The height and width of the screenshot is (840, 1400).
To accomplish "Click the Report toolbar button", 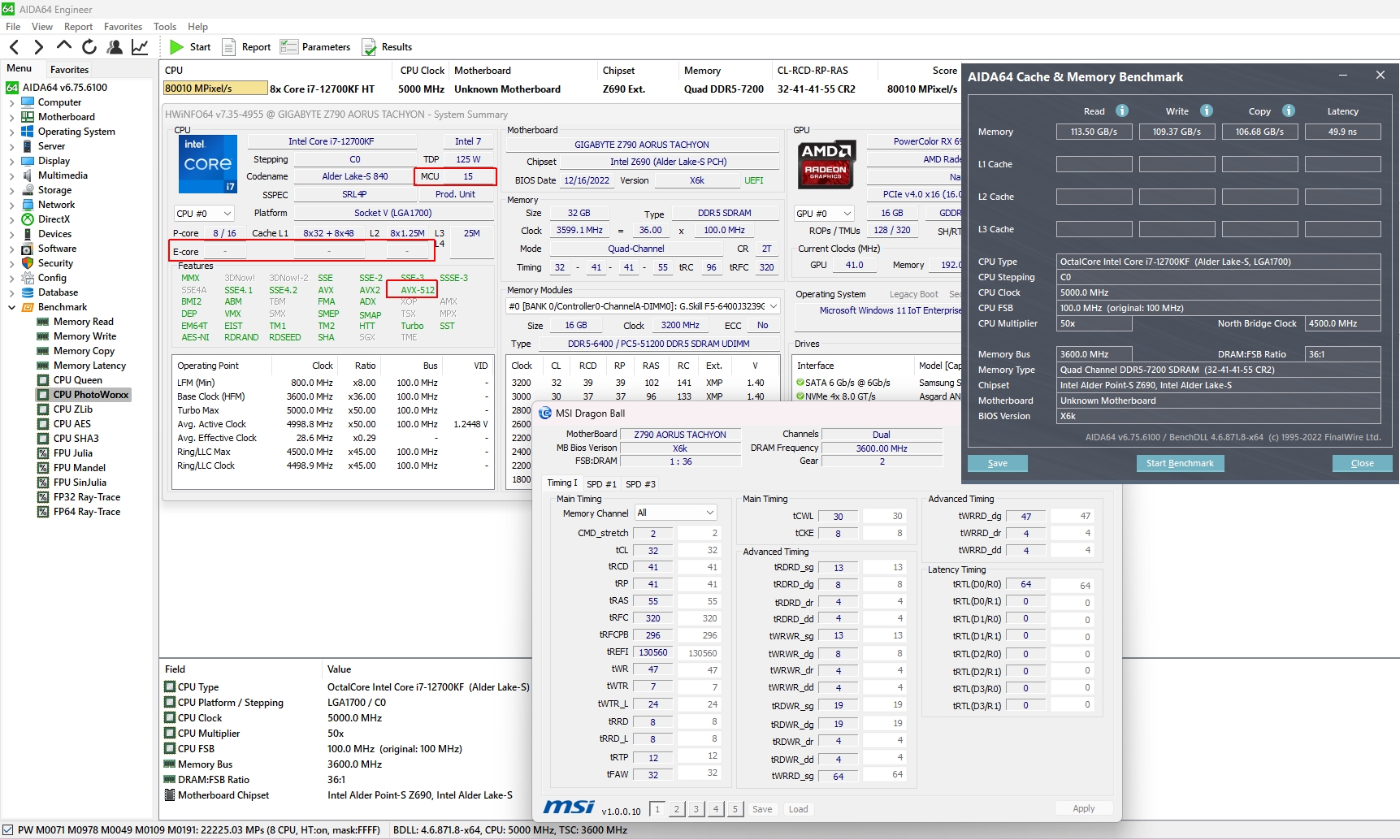I will click(246, 47).
